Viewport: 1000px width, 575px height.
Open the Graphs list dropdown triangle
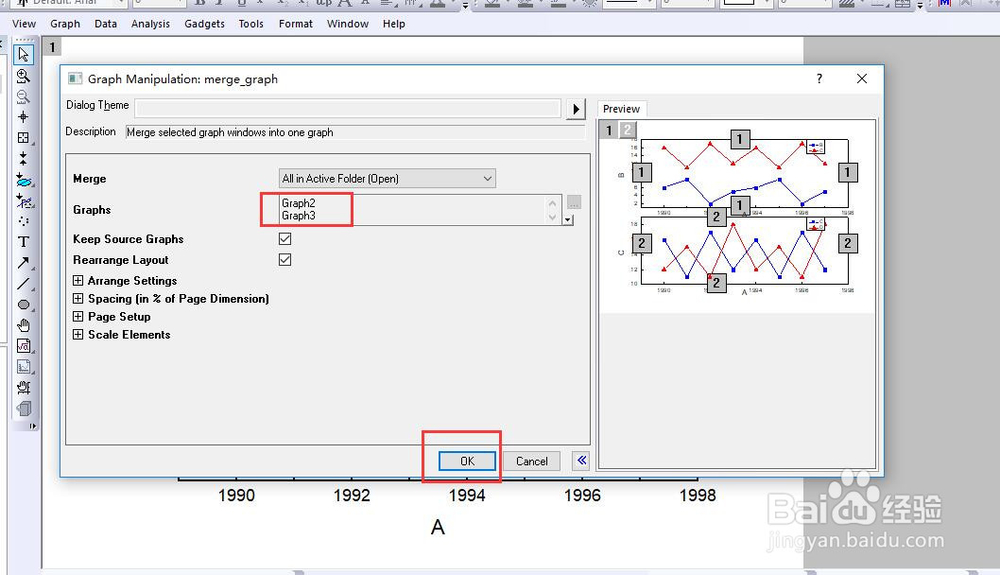tap(568, 220)
